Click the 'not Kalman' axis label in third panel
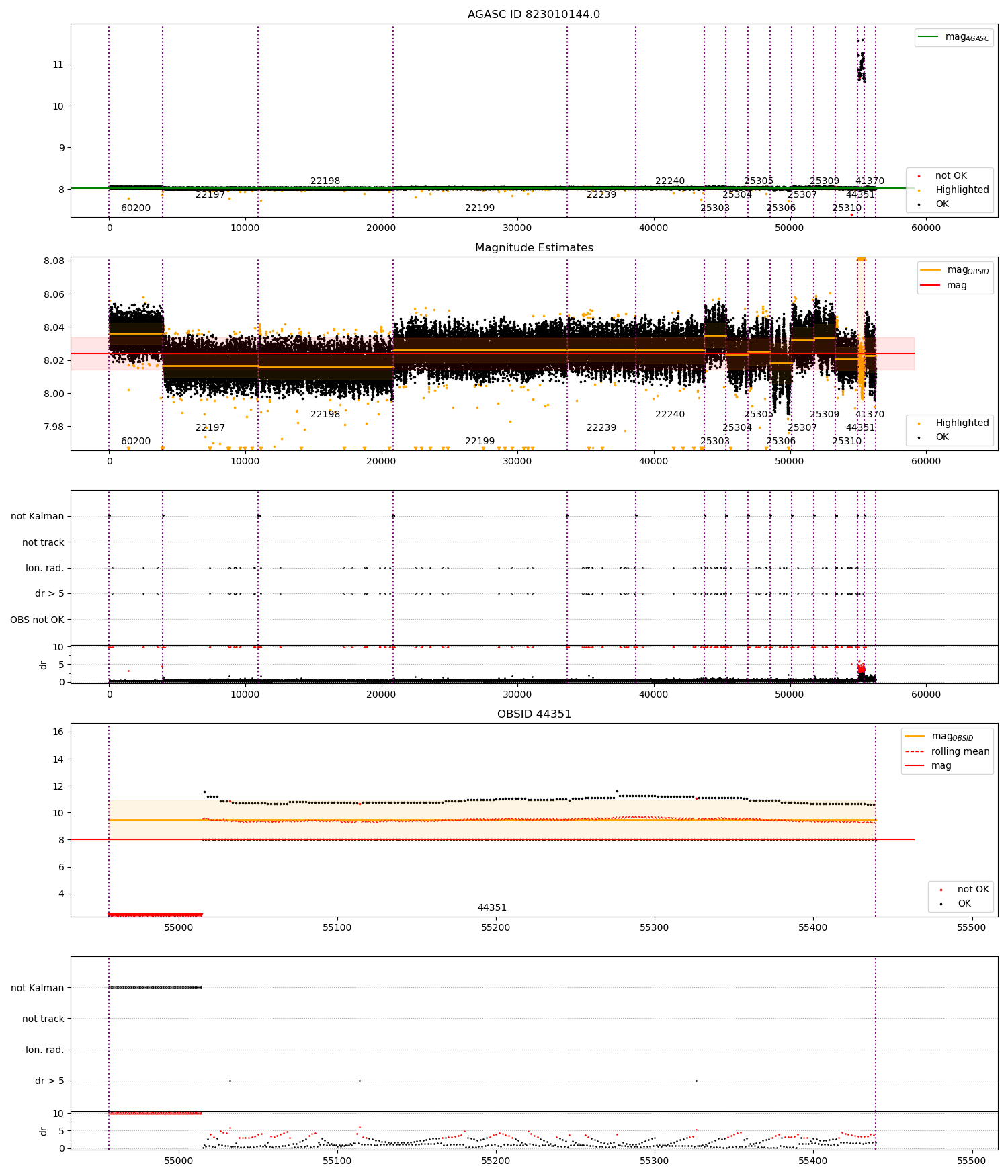 pyautogui.click(x=38, y=516)
